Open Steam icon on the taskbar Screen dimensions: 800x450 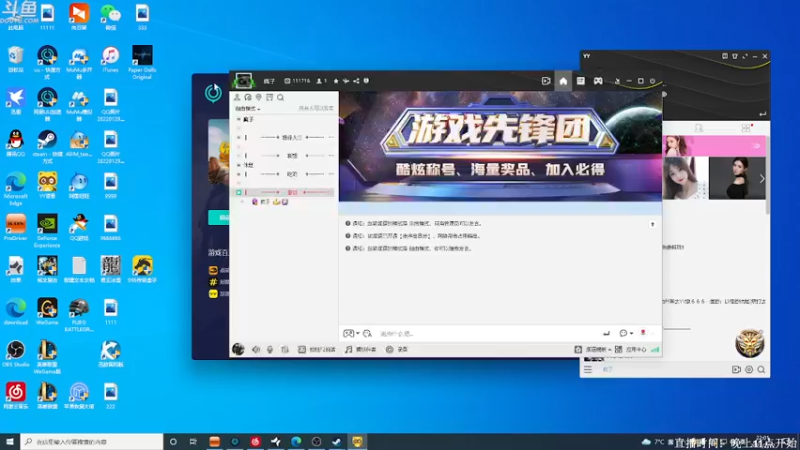[337, 441]
